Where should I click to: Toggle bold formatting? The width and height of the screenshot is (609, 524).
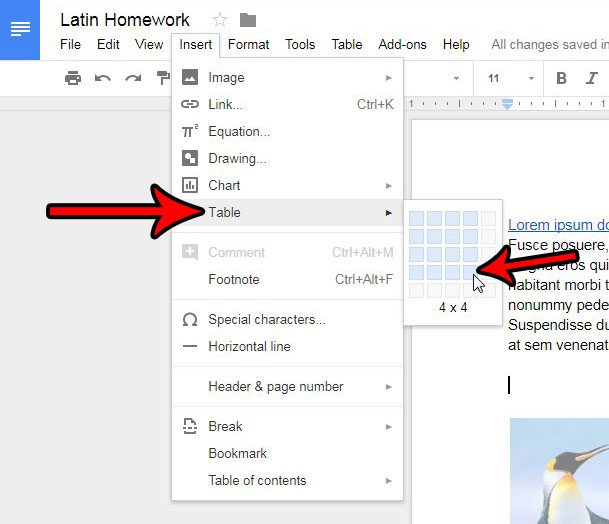(x=561, y=78)
